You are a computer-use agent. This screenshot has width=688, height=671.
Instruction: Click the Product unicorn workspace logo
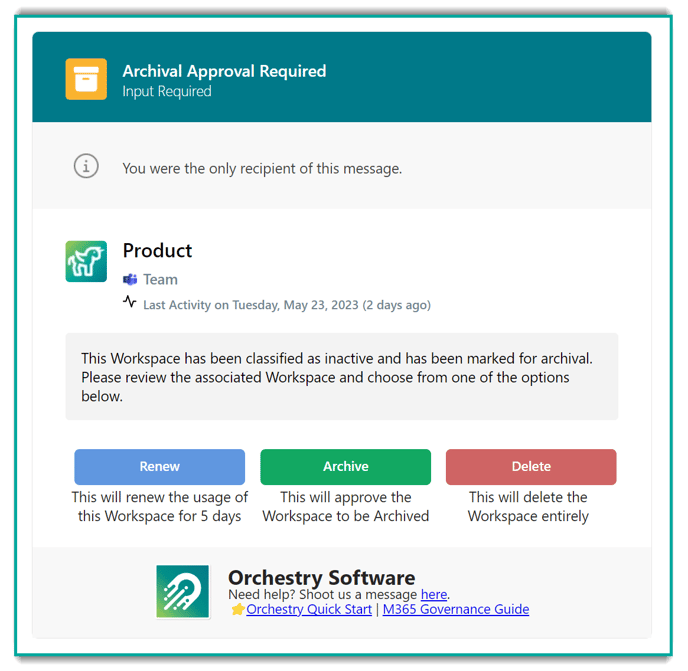pyautogui.click(x=86, y=261)
